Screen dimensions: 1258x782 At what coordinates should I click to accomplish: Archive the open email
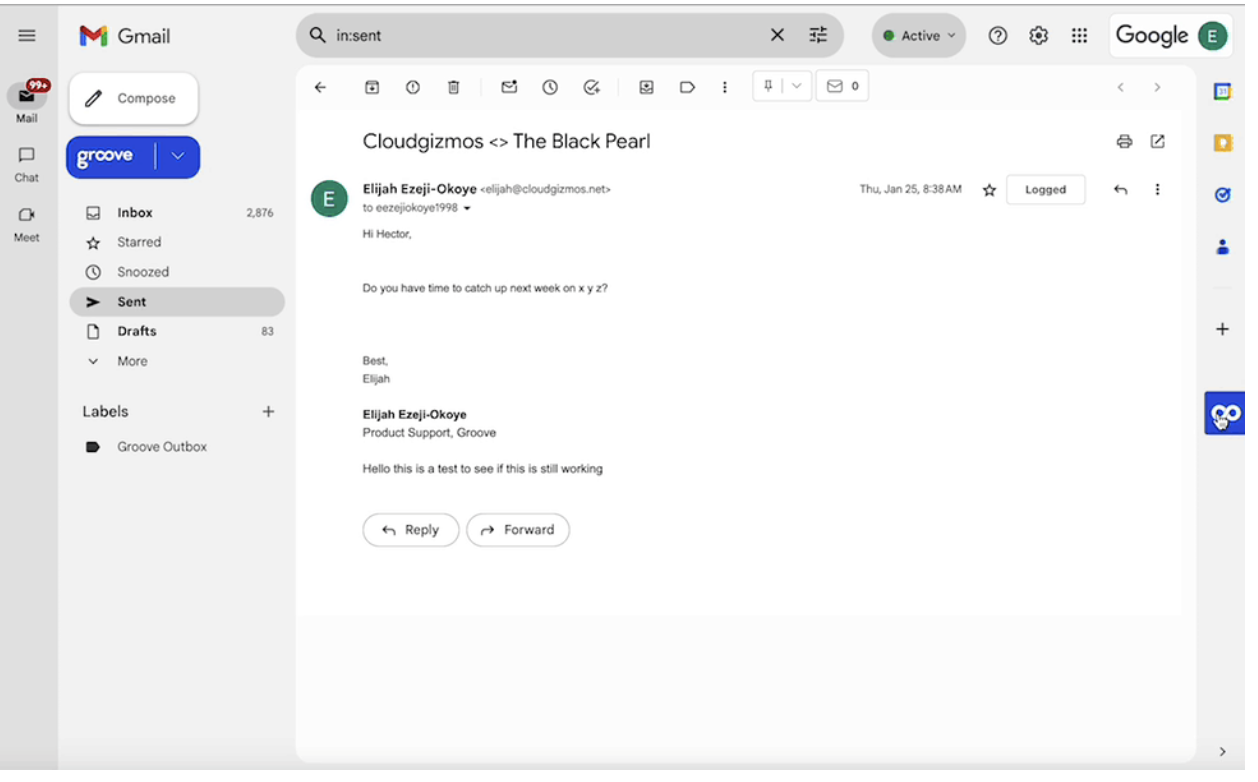[372, 87]
